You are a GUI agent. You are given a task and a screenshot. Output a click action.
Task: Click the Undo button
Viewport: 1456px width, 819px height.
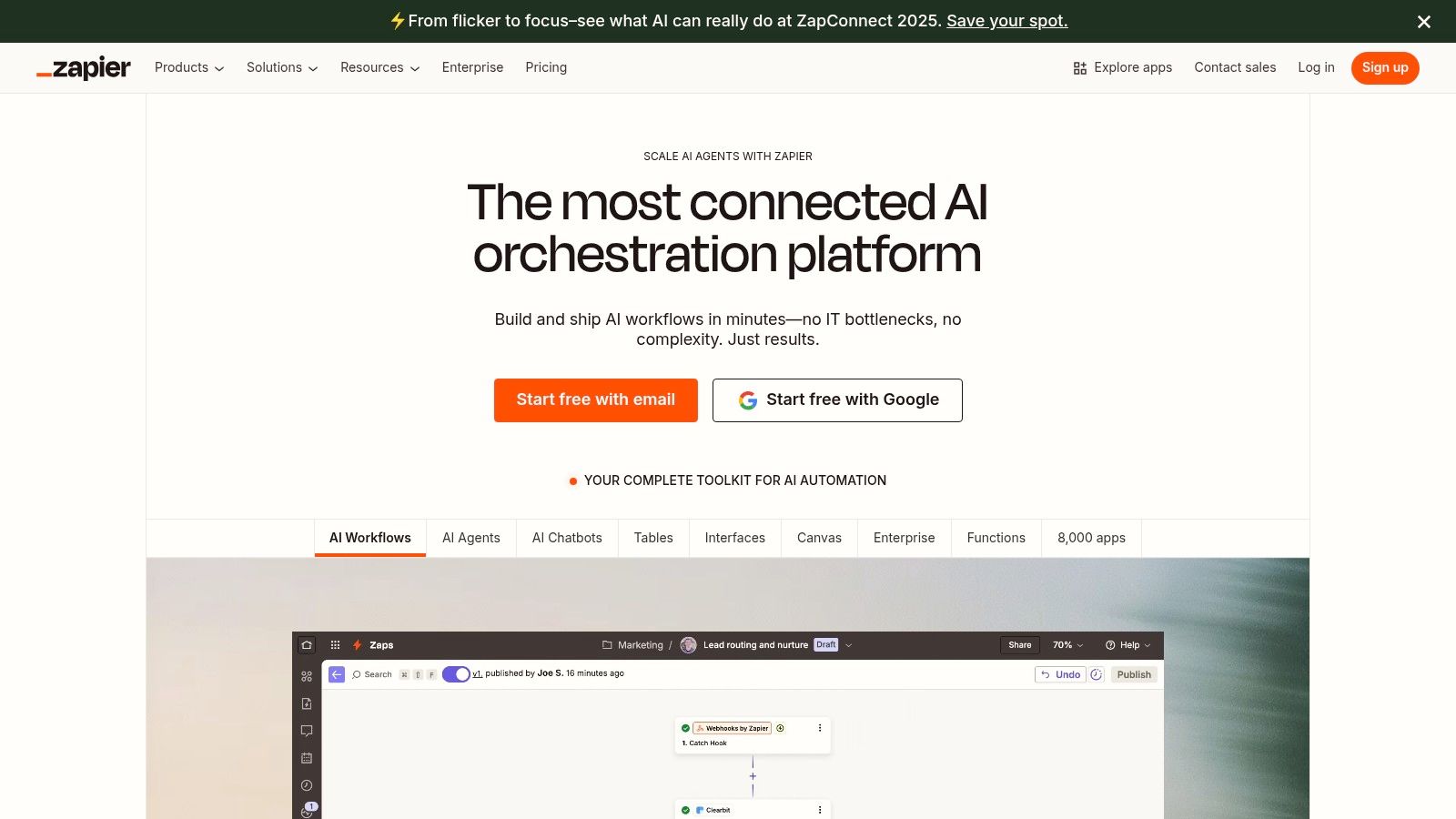point(1060,674)
